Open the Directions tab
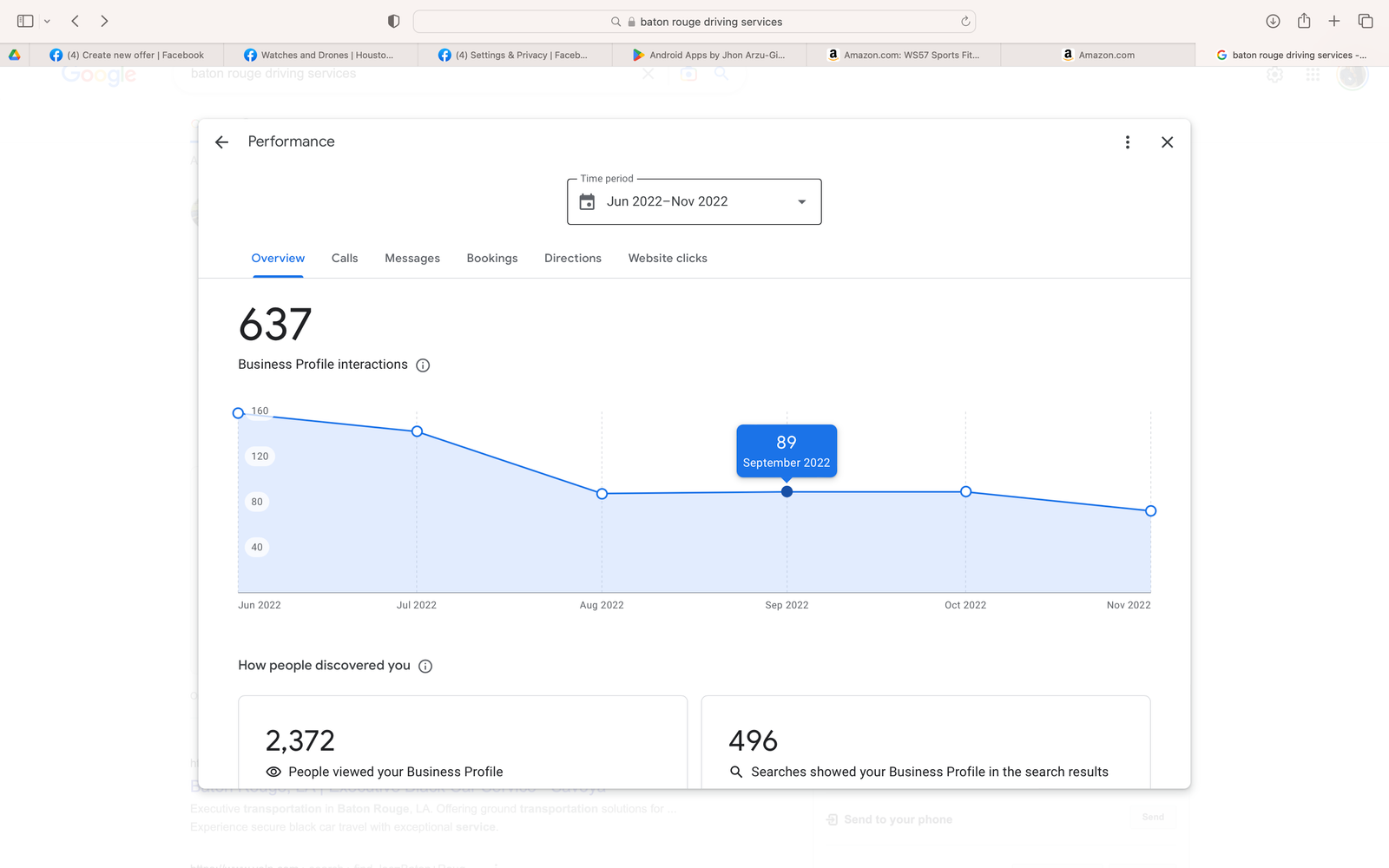 572,259
